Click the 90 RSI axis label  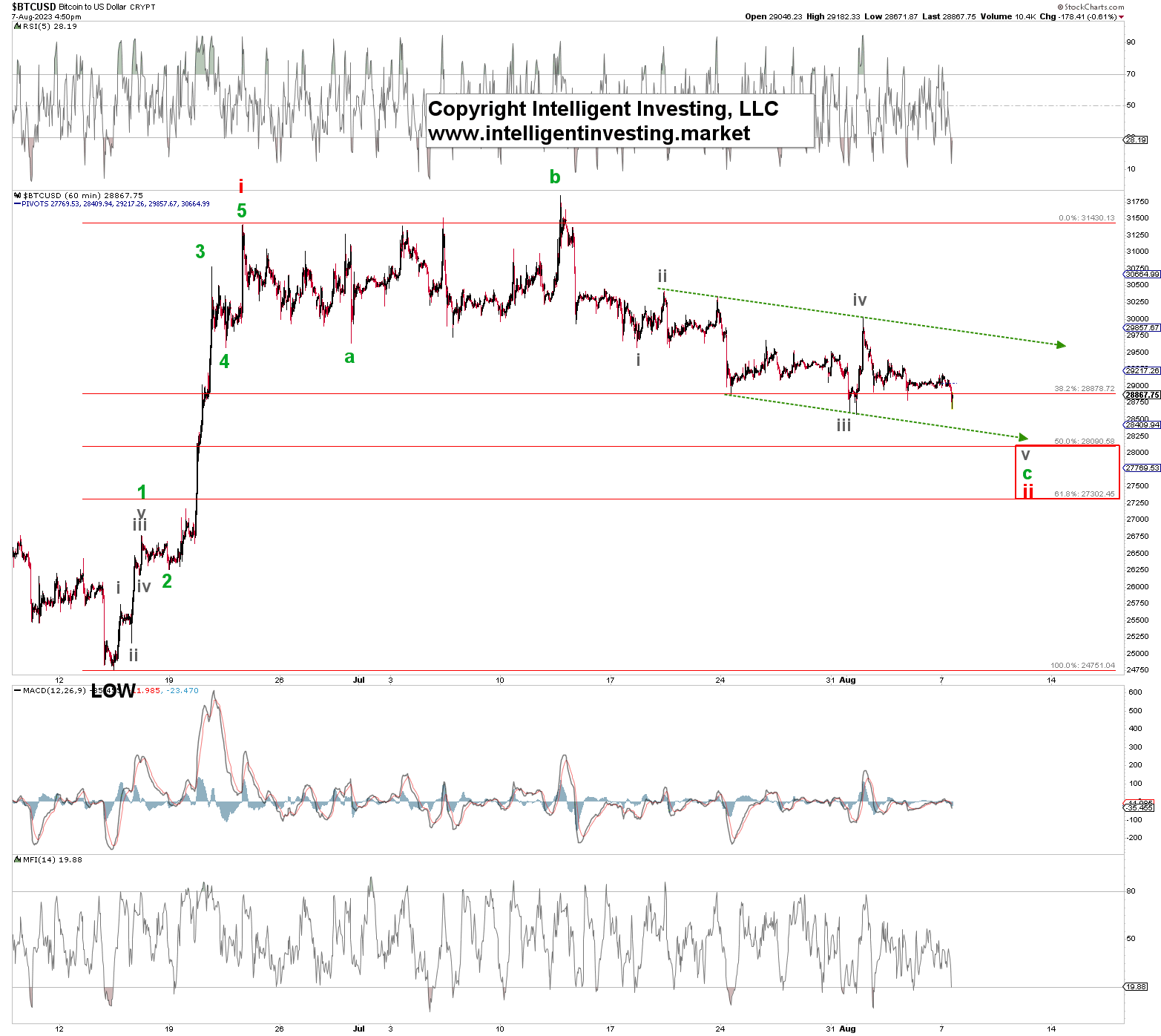tap(1131, 42)
